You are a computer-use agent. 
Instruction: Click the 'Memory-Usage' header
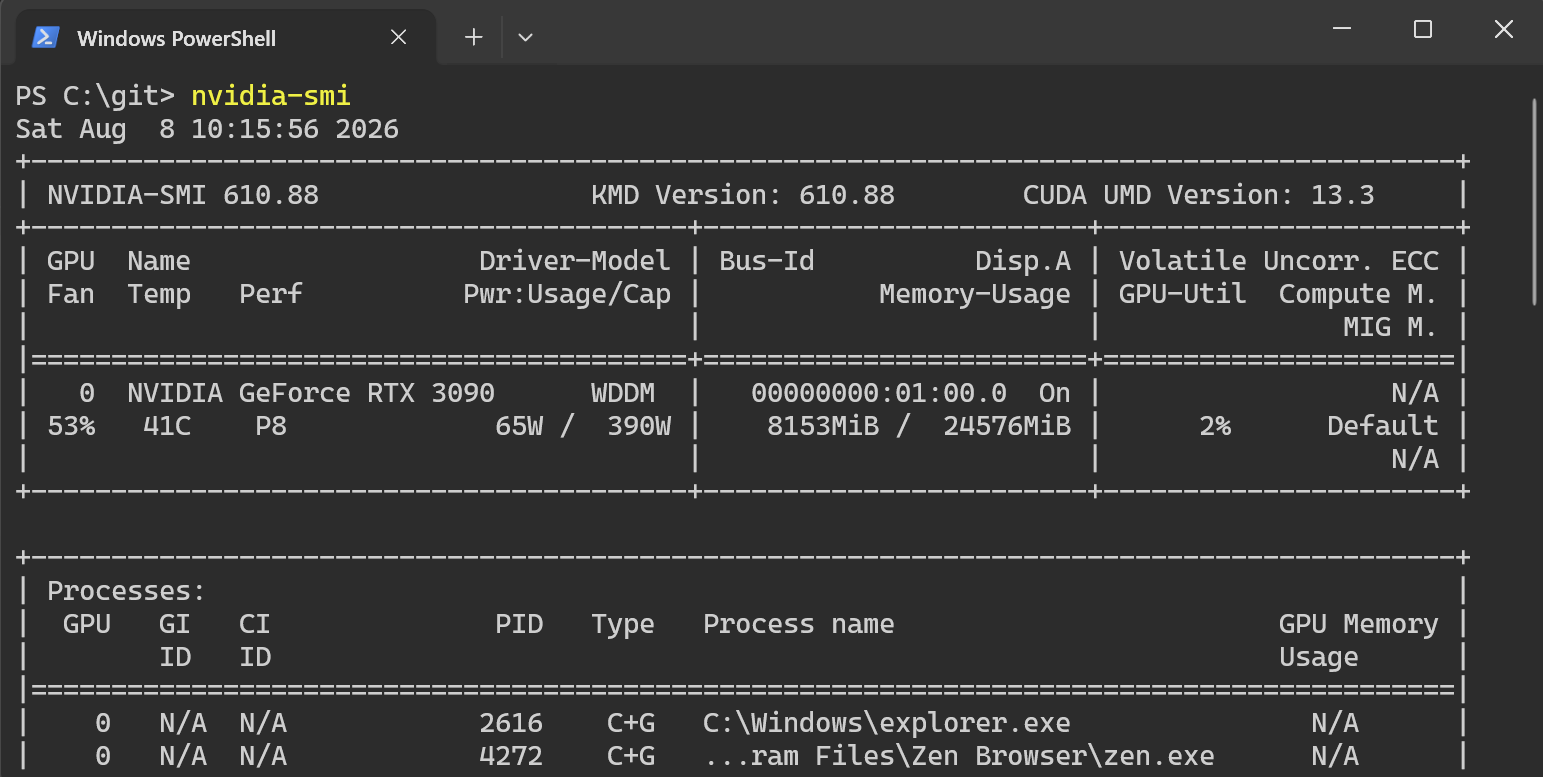975,294
